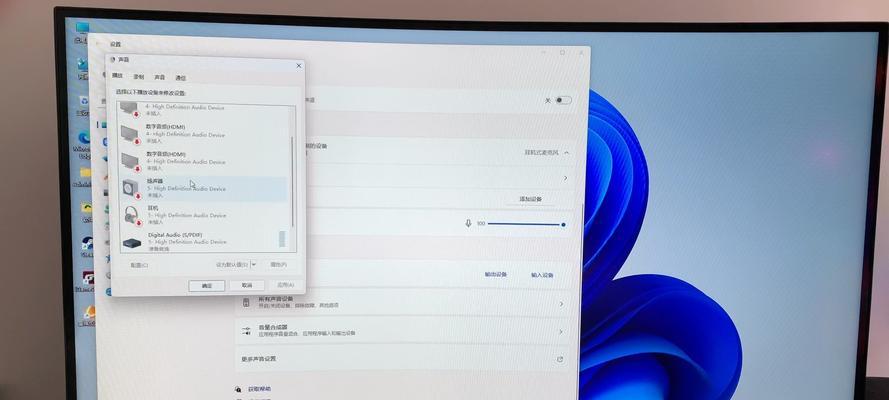Click the Apply (应用) button

click(285, 285)
